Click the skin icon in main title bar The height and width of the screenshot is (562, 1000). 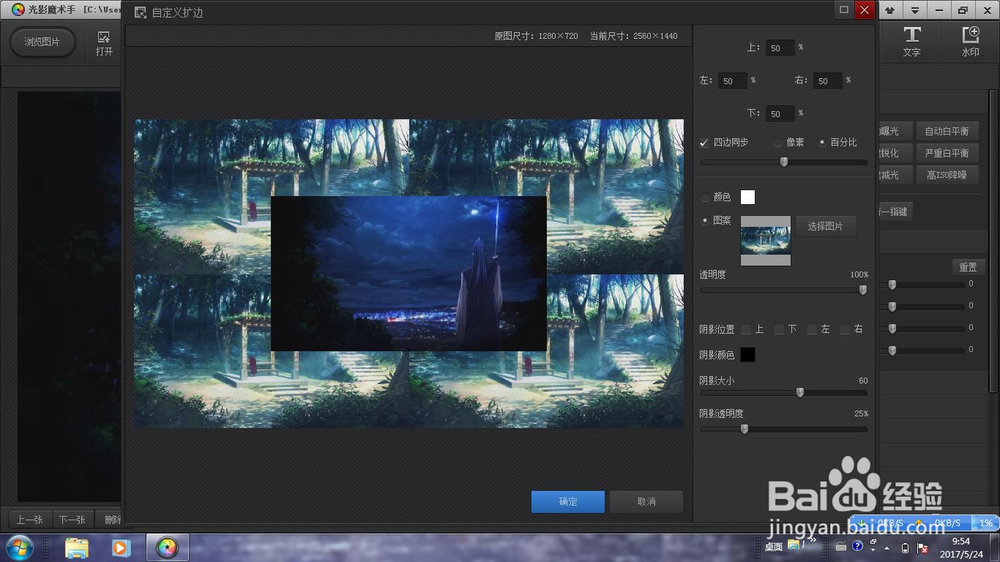tap(890, 10)
